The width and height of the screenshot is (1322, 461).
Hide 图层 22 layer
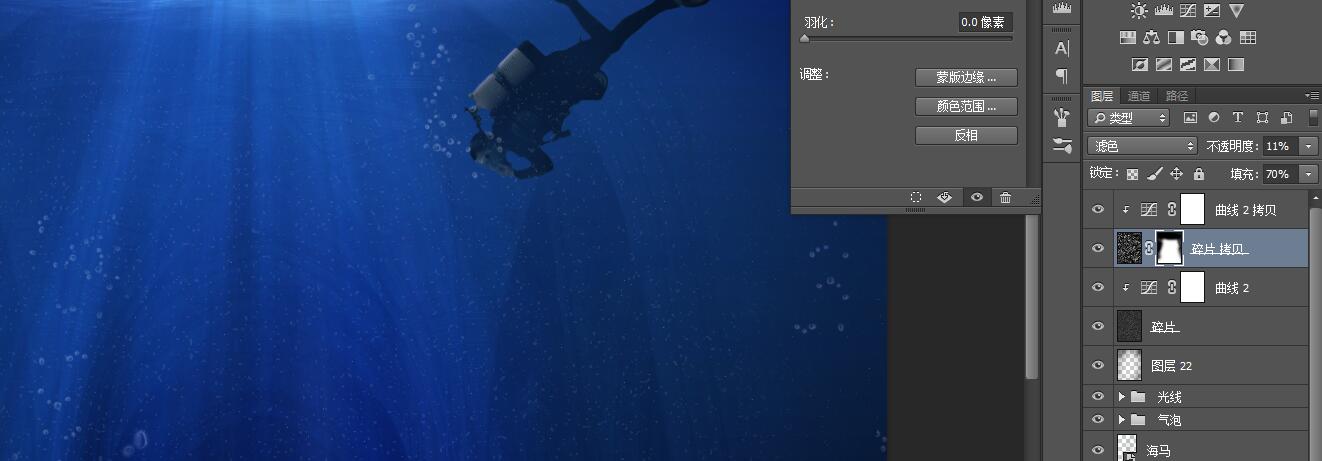tap(1098, 365)
